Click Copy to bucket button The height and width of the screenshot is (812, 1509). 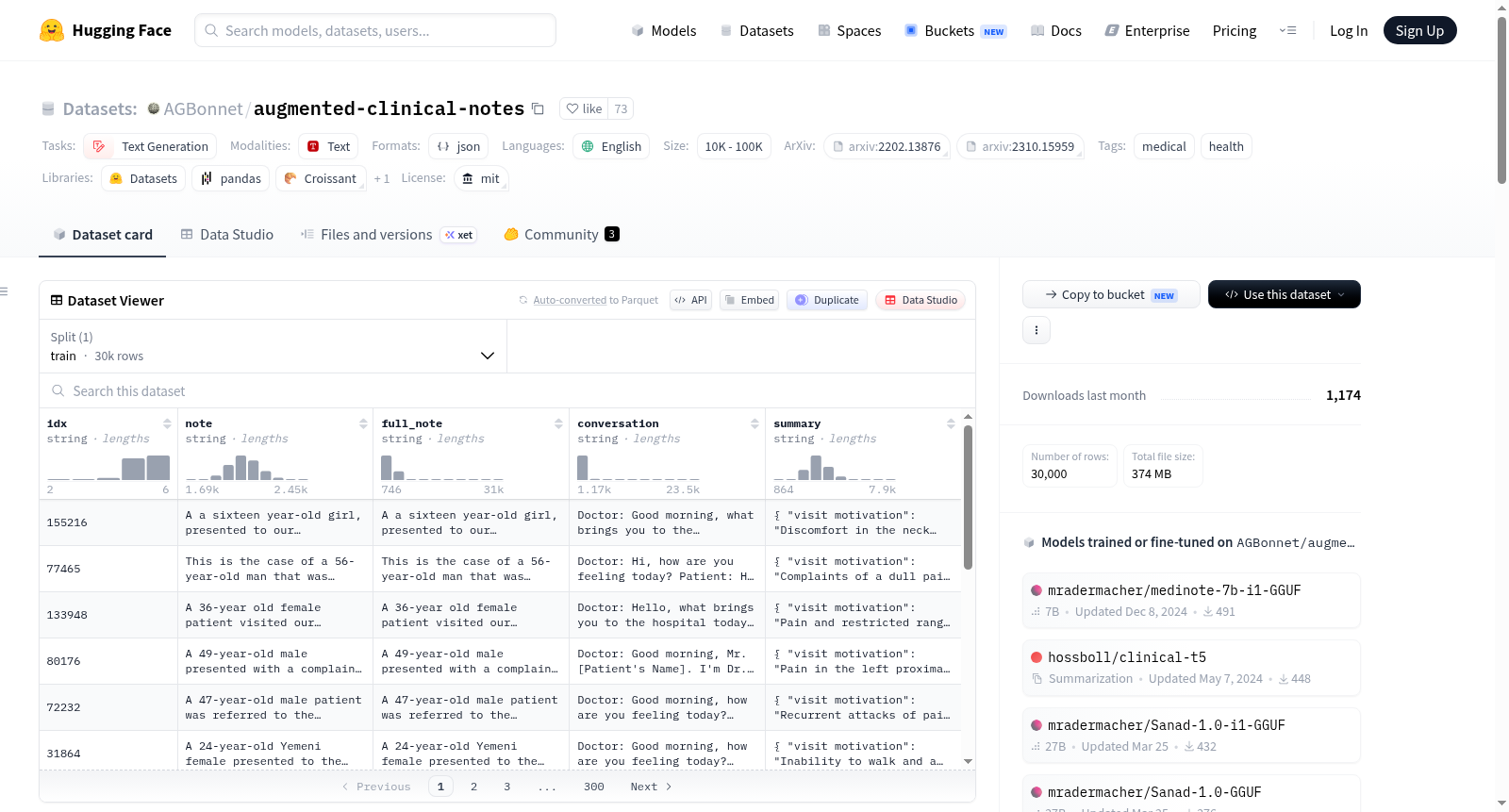1111,294
